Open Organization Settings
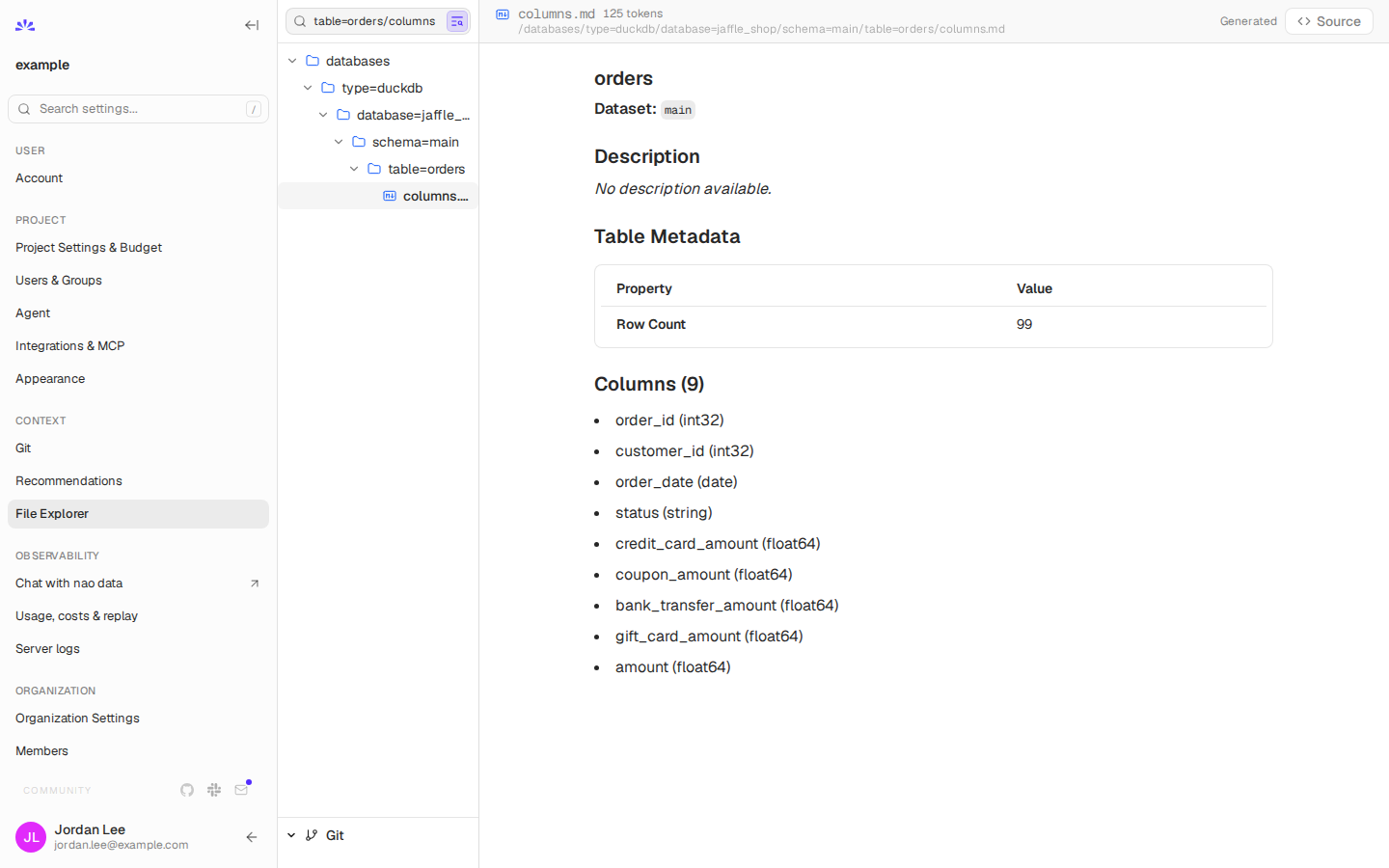Screen dimensions: 1389x868 coord(138,719)
